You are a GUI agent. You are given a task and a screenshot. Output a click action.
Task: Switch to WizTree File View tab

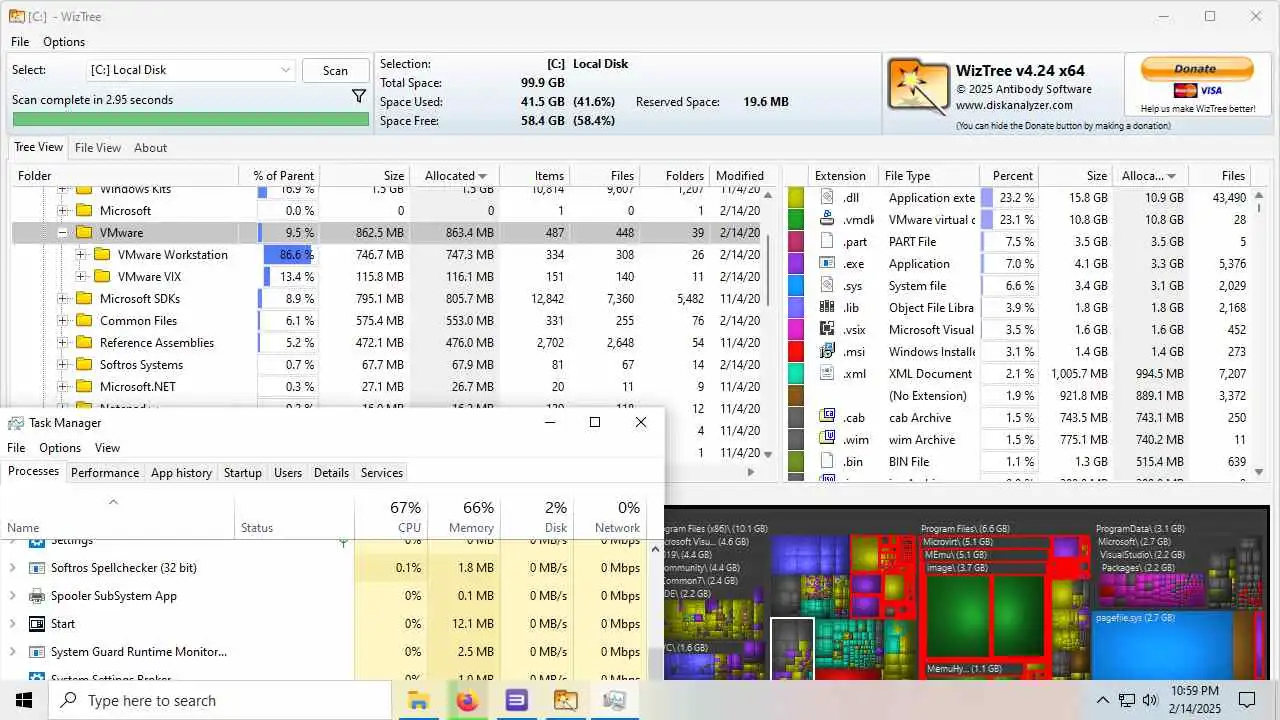pos(98,147)
